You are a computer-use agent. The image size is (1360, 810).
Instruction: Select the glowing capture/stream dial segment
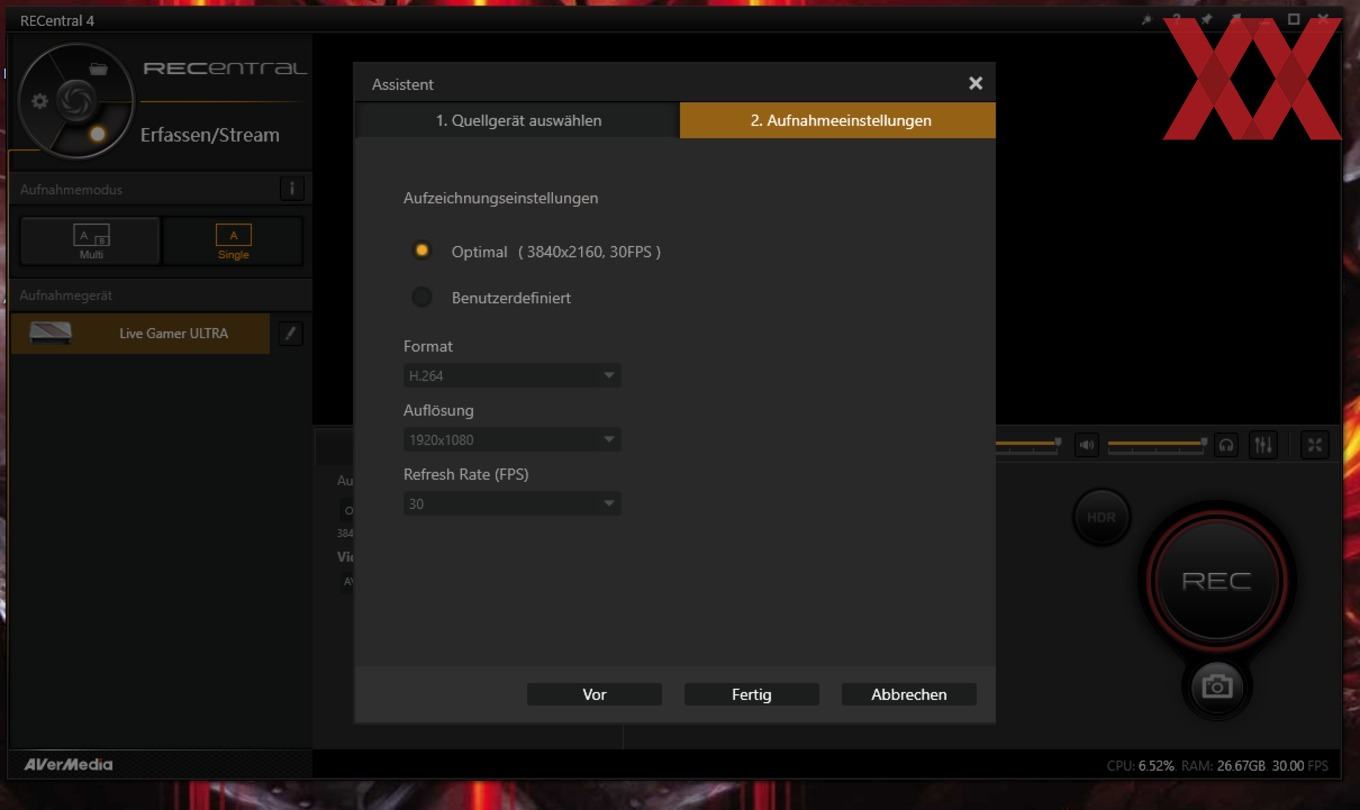tap(97, 134)
